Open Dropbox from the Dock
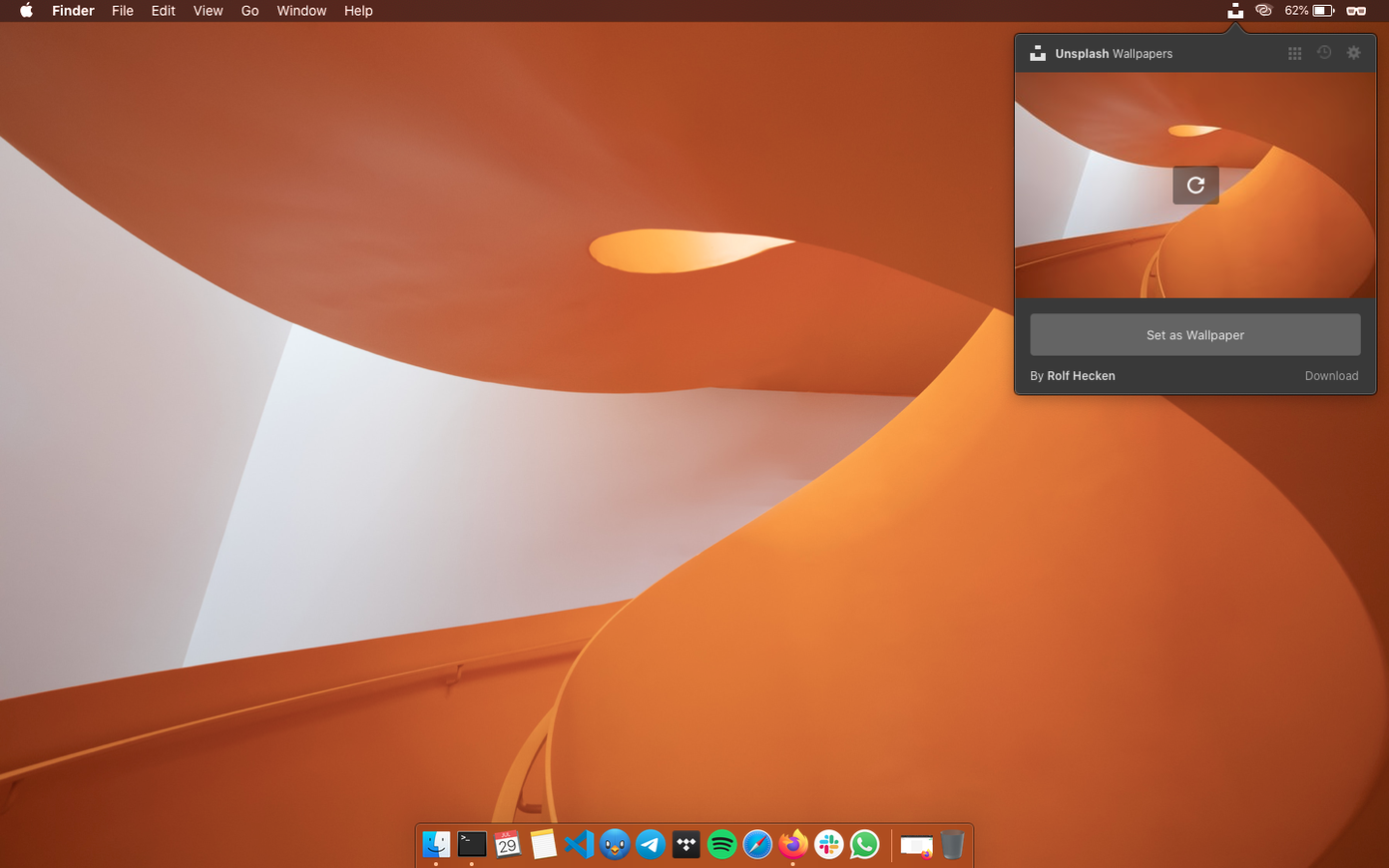This screenshot has height=868, width=1389. tap(686, 844)
